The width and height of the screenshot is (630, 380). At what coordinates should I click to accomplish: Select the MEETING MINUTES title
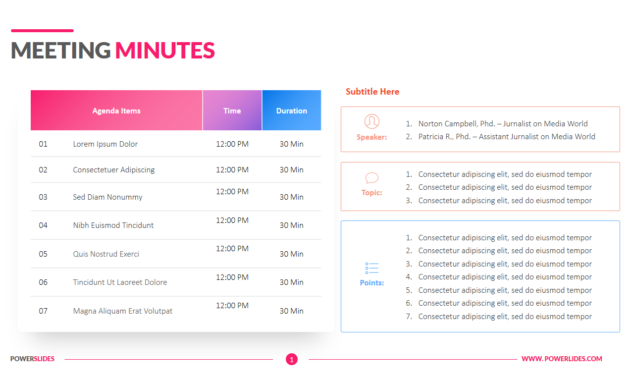coord(112,50)
